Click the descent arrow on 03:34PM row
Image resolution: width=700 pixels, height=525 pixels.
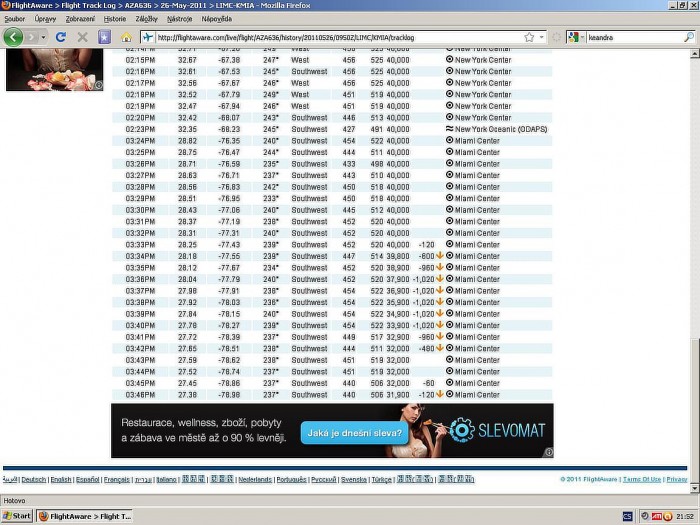[x=439, y=256]
